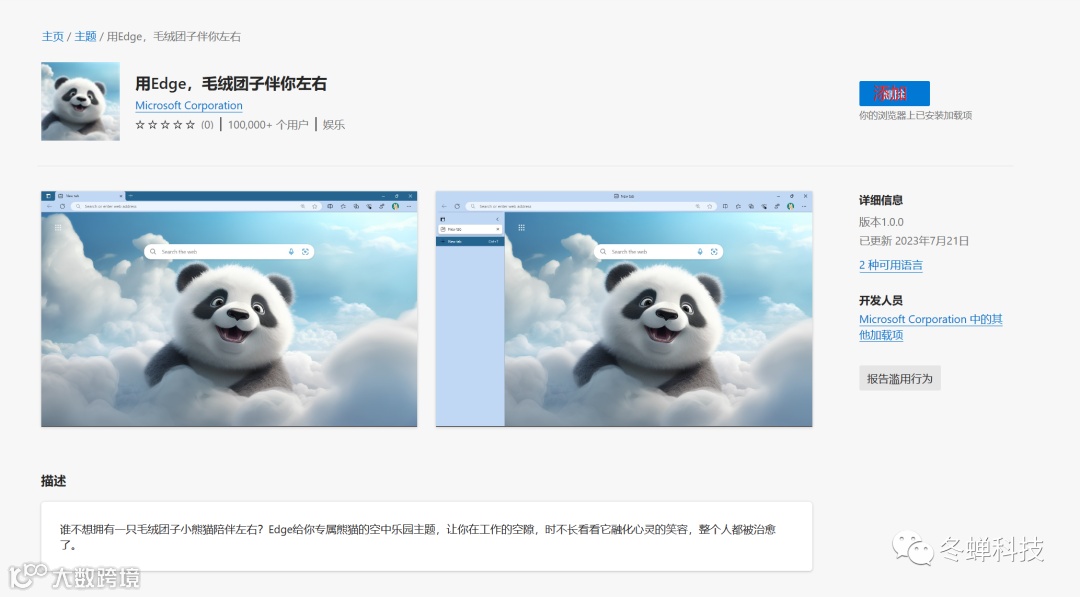Open second preview screenshot with vertical tabs

[624, 309]
